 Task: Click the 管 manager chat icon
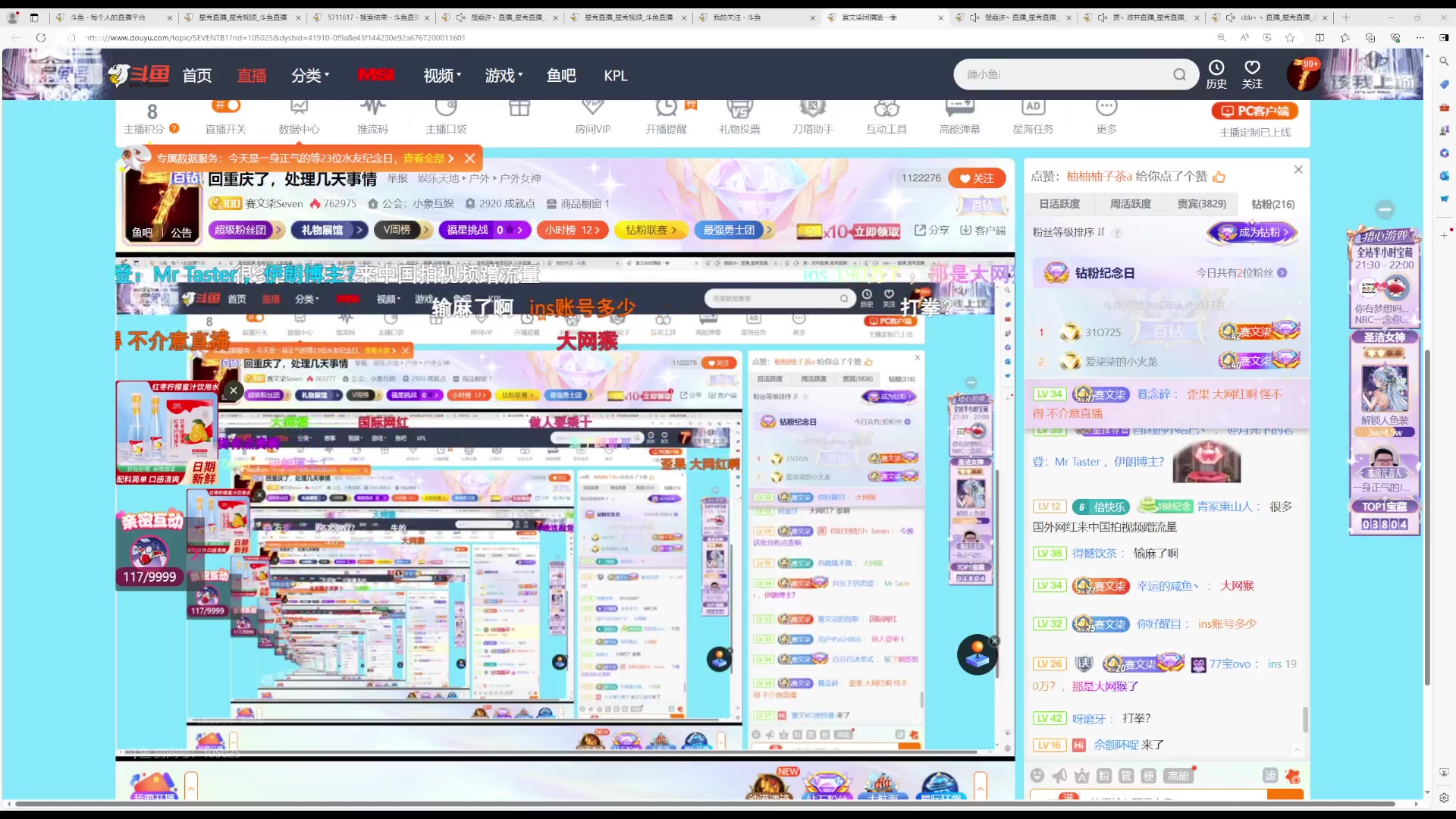[x=1126, y=776]
